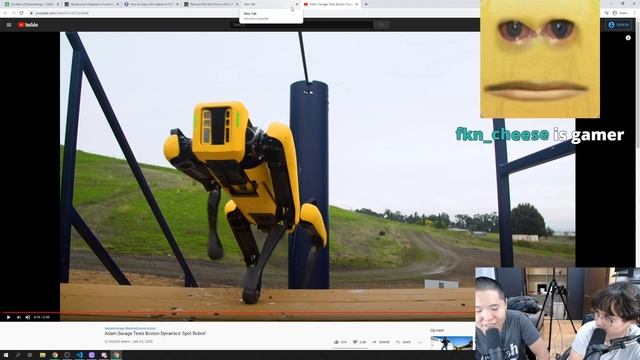Click the YouTube search magnifier button

point(382,25)
